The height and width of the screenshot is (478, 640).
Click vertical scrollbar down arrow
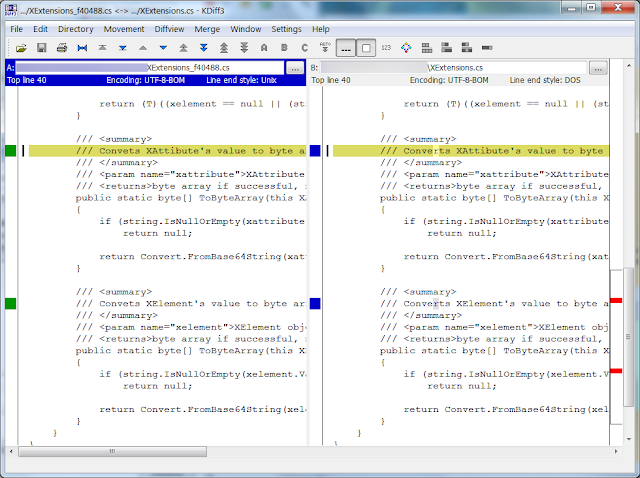[x=629, y=440]
